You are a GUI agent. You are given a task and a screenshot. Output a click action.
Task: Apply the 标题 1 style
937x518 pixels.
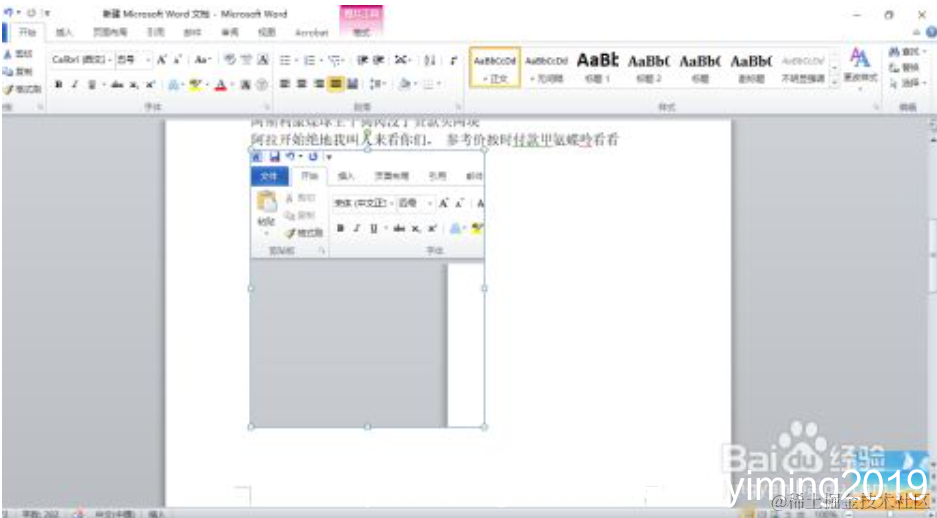coord(597,67)
